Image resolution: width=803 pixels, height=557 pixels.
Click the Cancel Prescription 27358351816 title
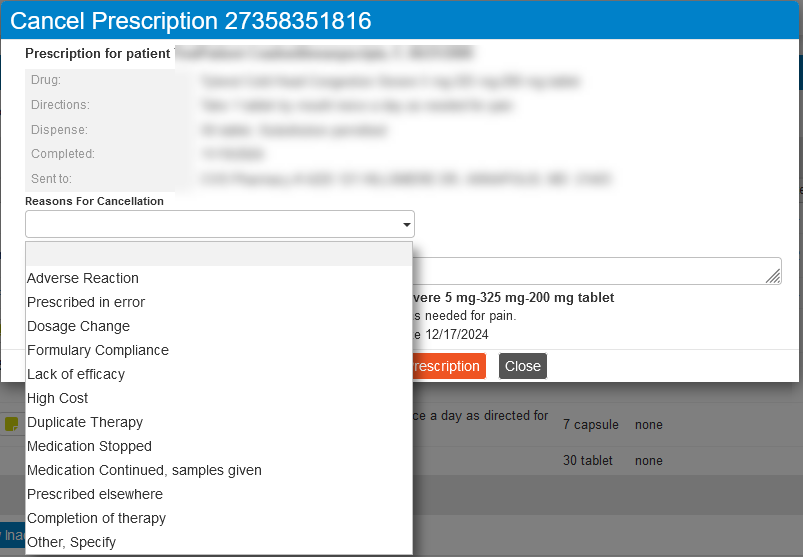191,21
